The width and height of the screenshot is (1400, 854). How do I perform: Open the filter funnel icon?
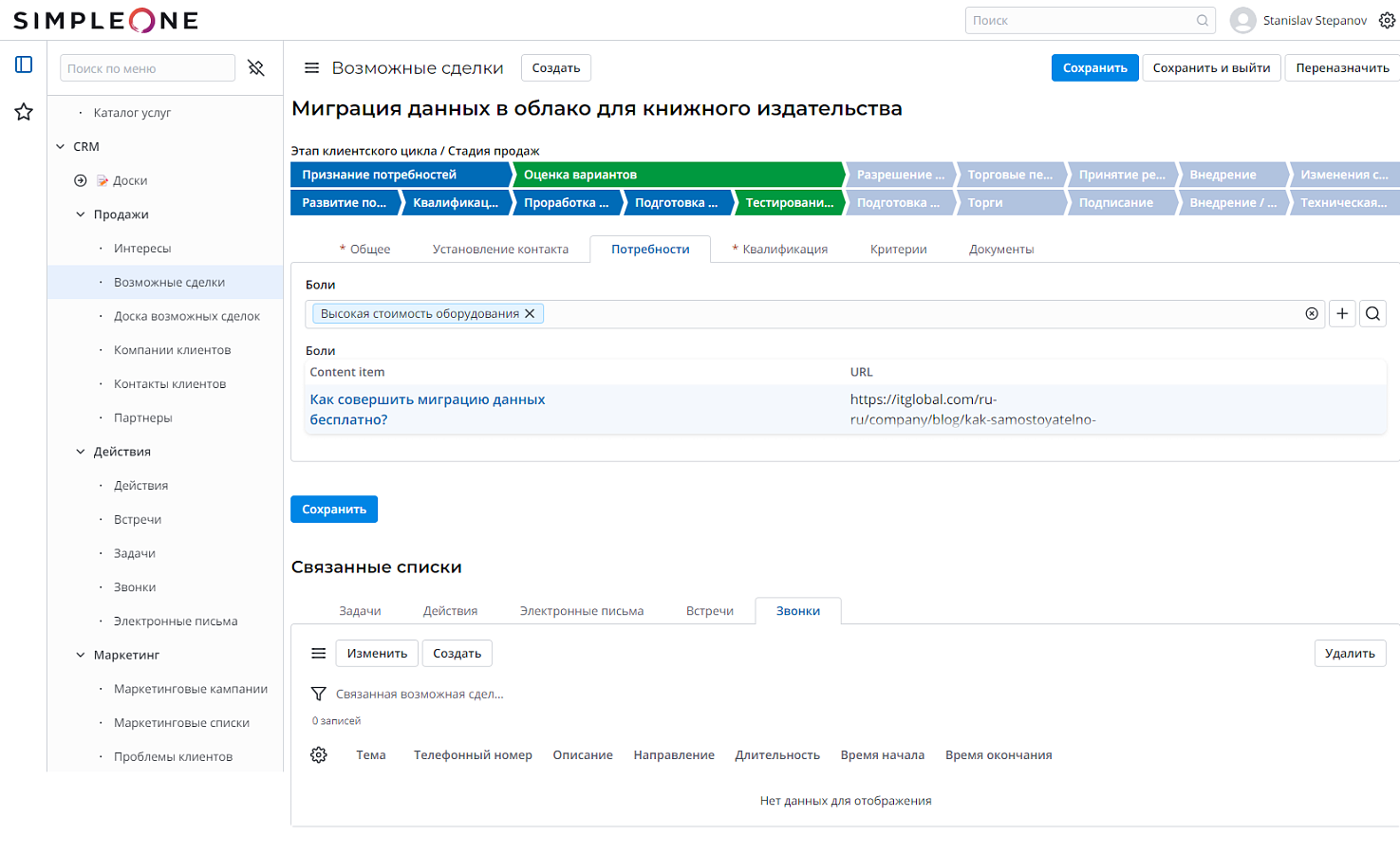click(x=319, y=694)
